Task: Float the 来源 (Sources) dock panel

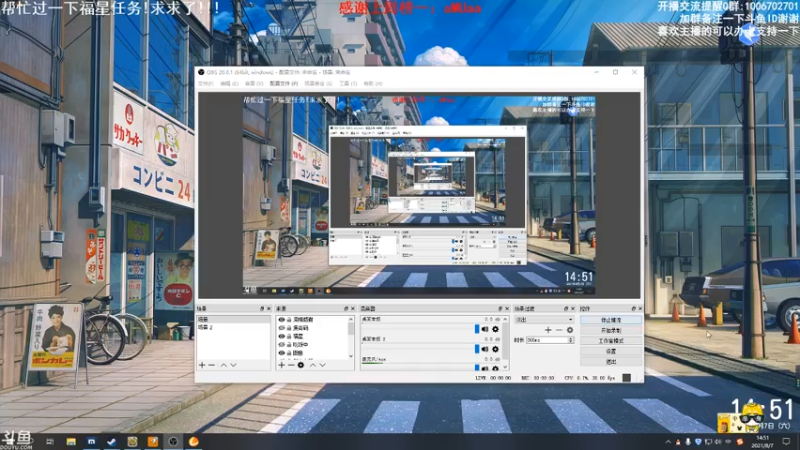Action: pyautogui.click(x=346, y=309)
